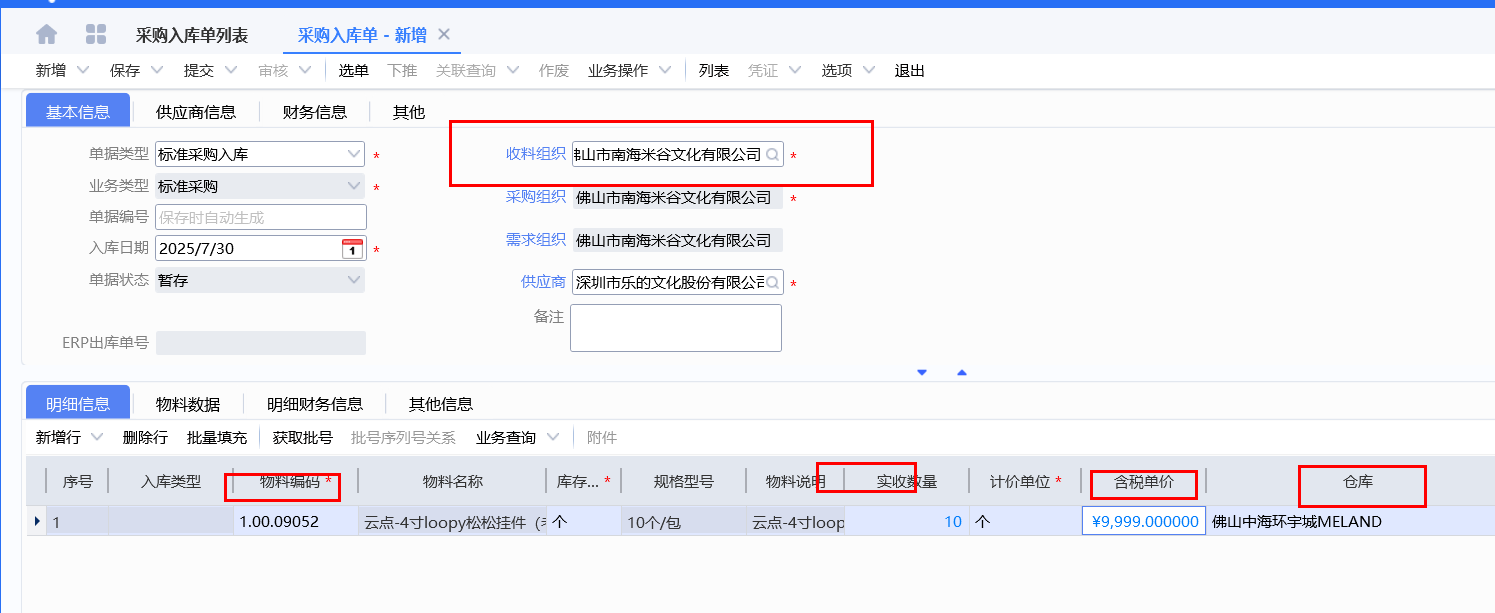
Task: Open the 业务操作 dropdown menu
Action: pos(664,71)
